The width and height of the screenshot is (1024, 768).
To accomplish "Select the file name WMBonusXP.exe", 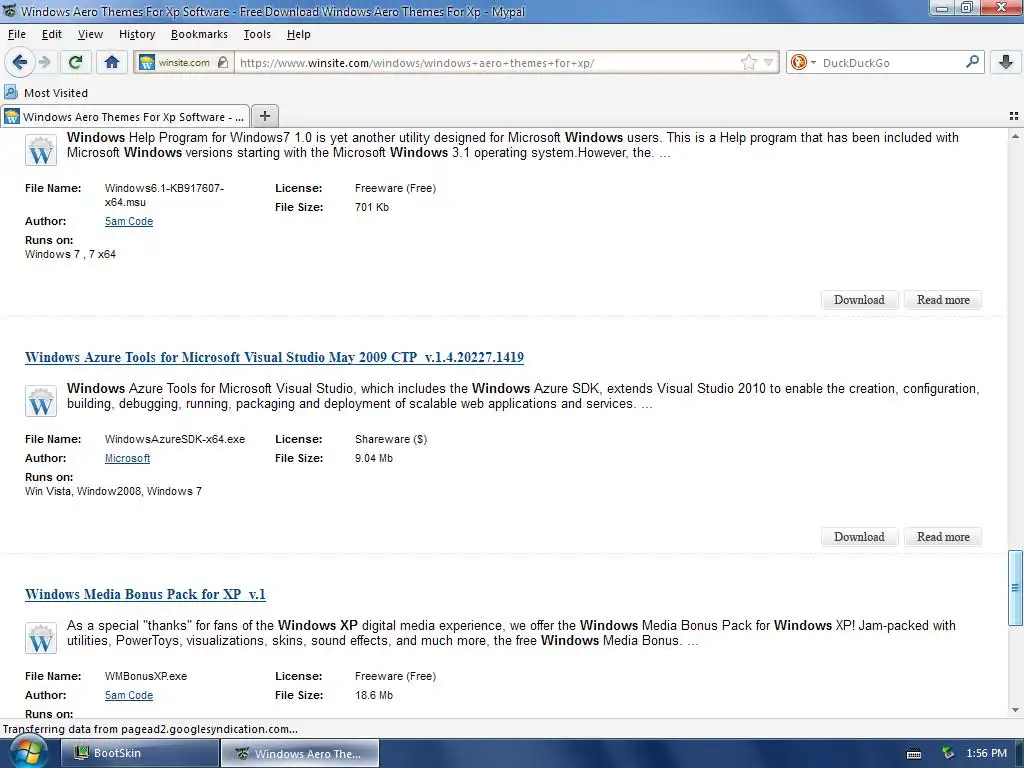I will 146,677.
